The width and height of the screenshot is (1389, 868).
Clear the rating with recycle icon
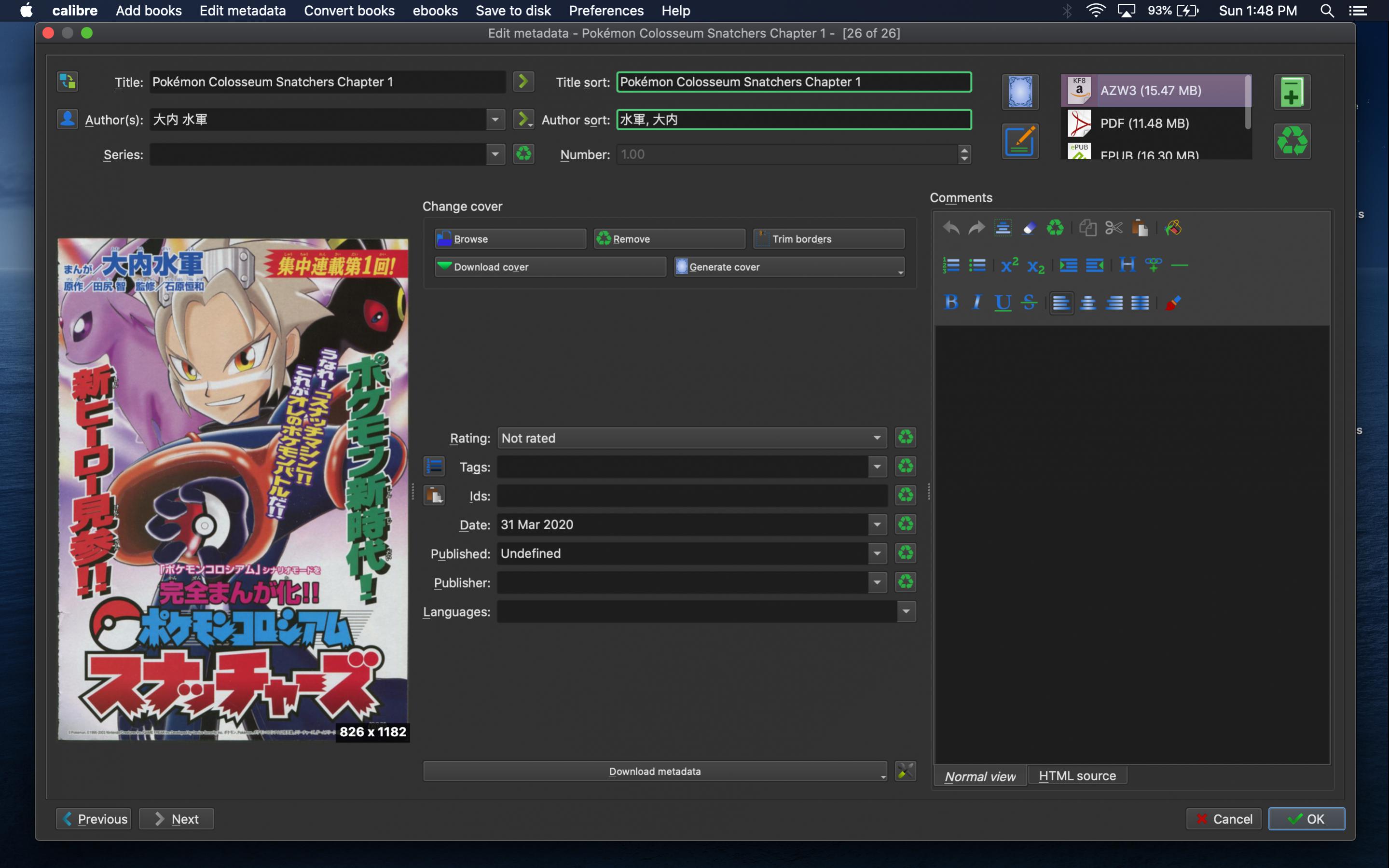(x=905, y=438)
